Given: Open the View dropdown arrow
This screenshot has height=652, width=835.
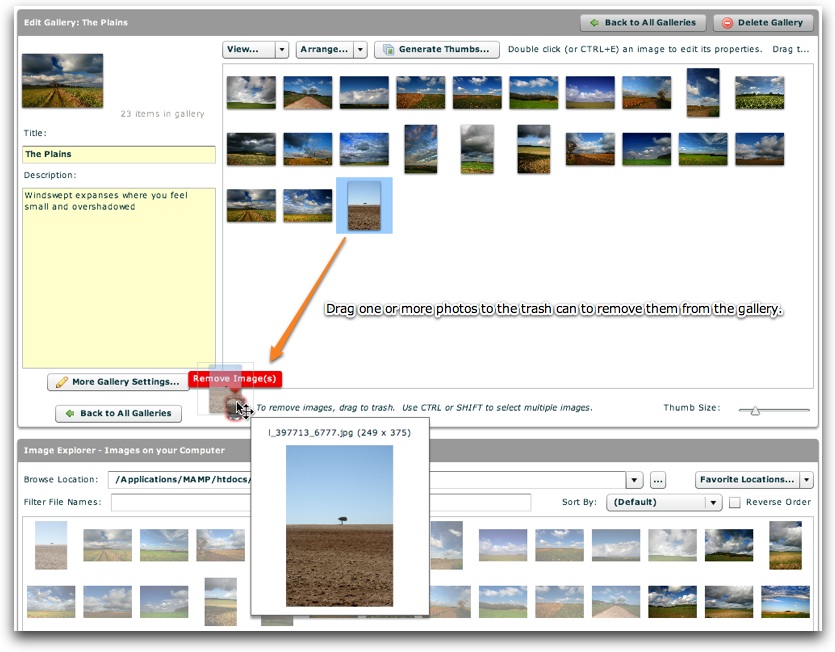Looking at the screenshot, I should click(x=282, y=49).
